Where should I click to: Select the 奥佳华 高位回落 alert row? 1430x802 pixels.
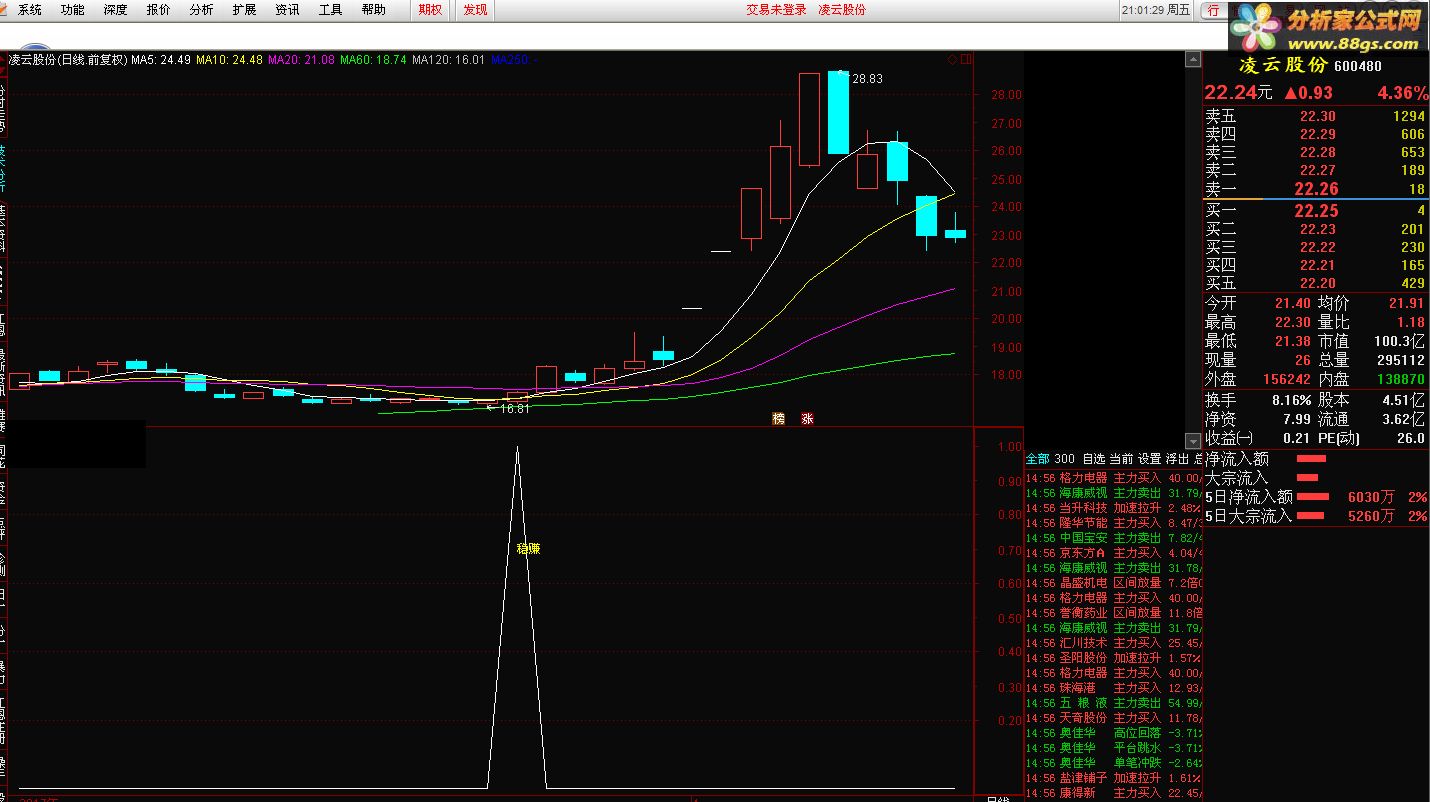(x=1114, y=733)
